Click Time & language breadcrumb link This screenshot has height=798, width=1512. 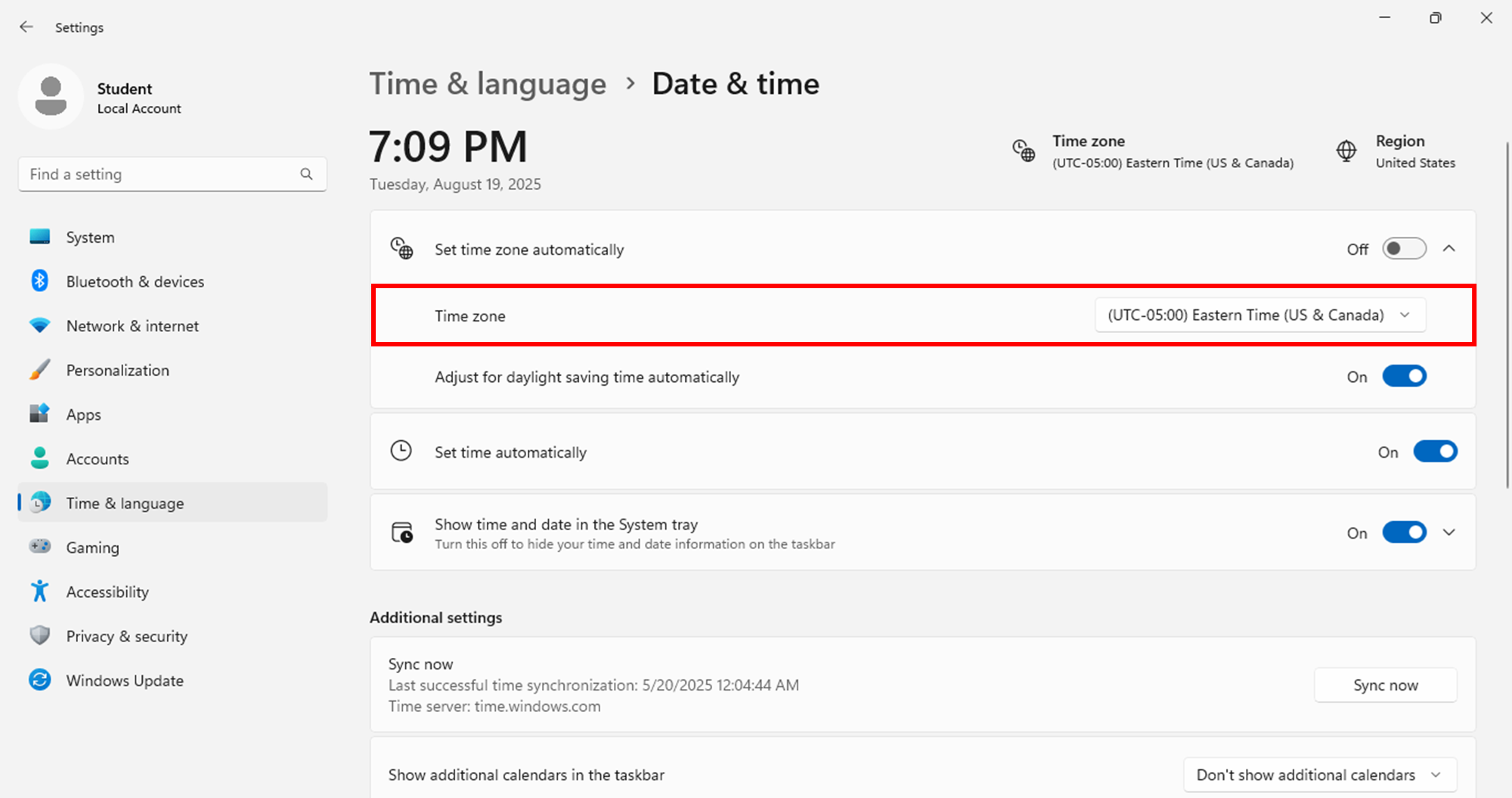click(x=488, y=84)
